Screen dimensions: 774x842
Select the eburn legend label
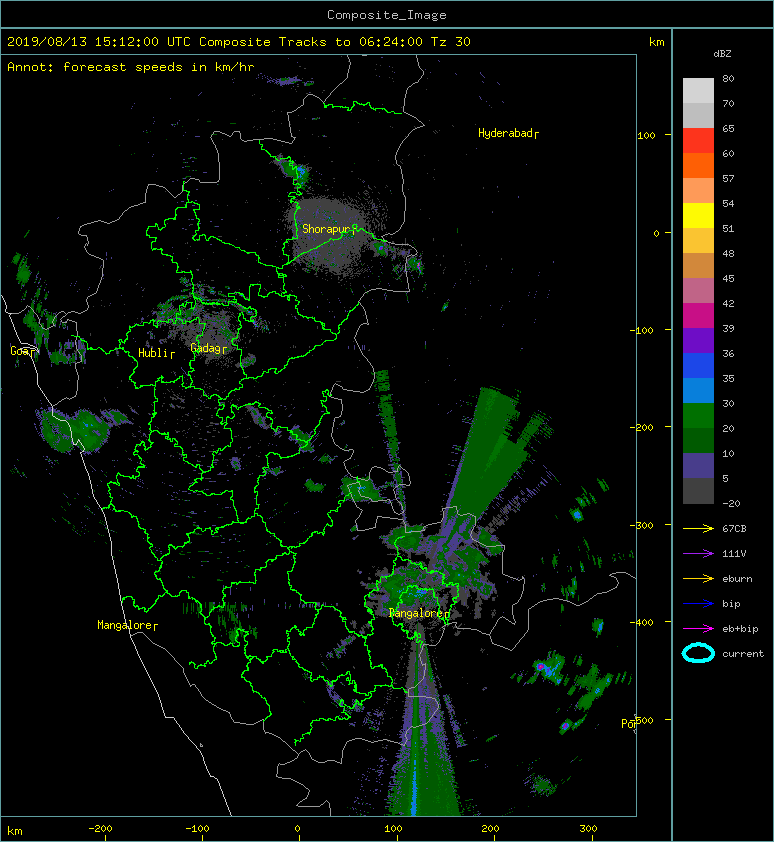[x=737, y=578]
